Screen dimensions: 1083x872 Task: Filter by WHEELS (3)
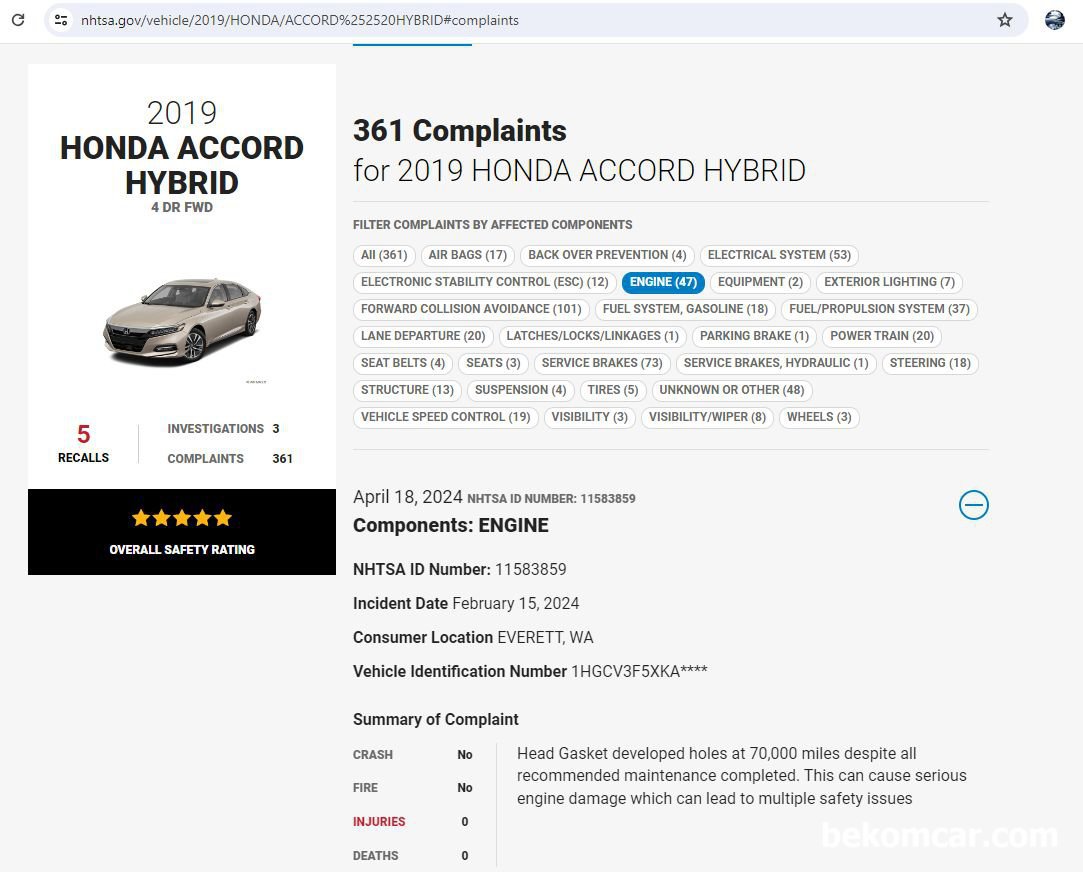click(819, 417)
